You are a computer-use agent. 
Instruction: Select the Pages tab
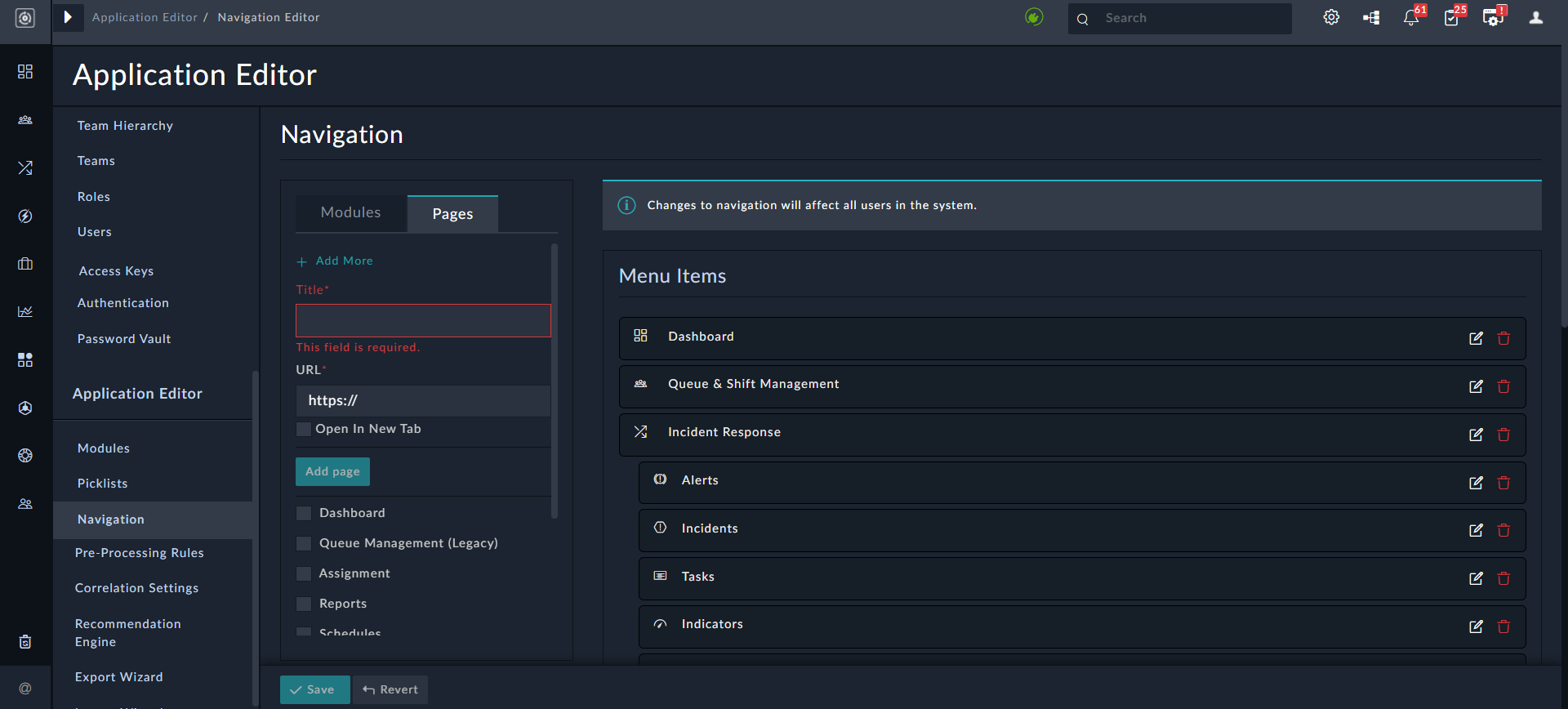click(x=452, y=214)
